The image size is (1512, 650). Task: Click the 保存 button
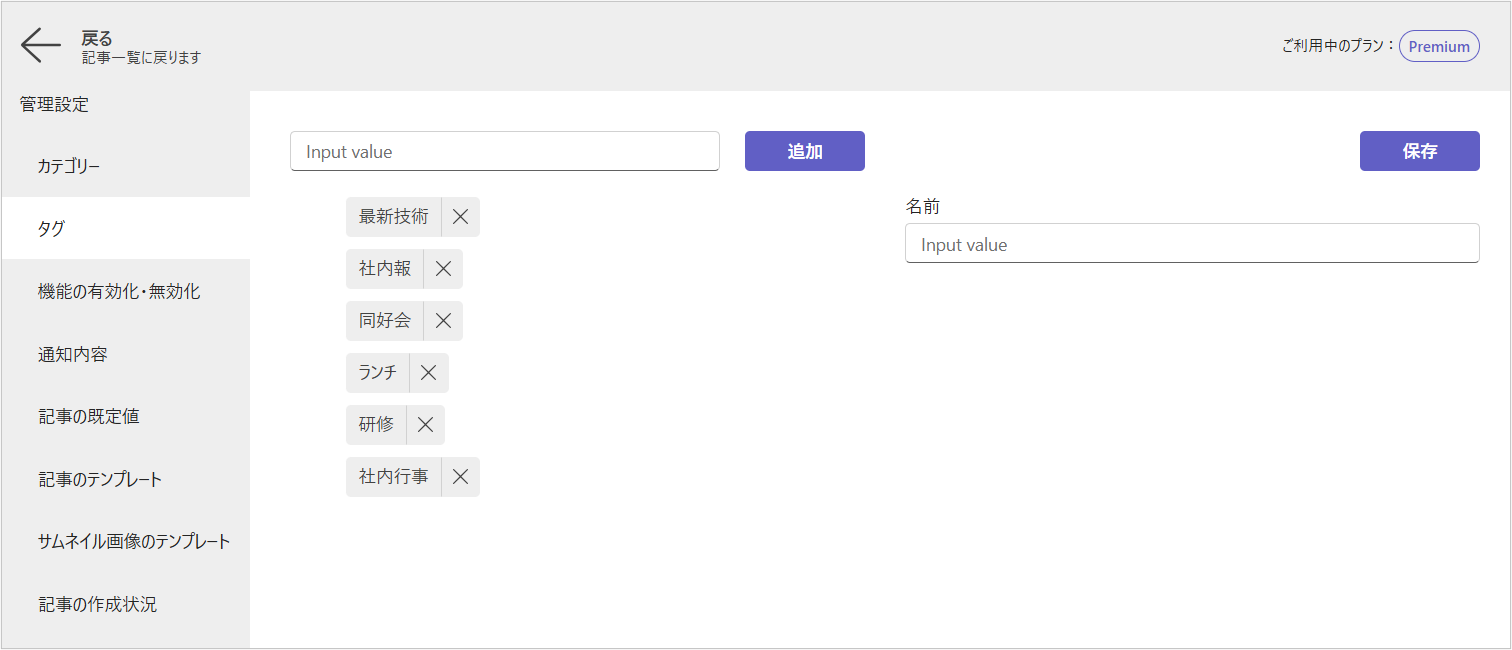click(x=1419, y=151)
